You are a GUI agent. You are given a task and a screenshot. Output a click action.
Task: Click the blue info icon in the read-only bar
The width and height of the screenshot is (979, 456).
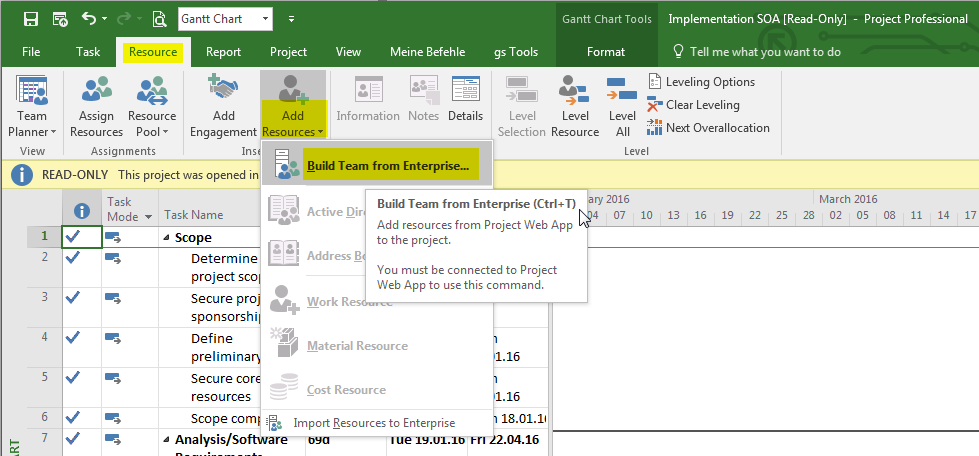[x=21, y=175]
